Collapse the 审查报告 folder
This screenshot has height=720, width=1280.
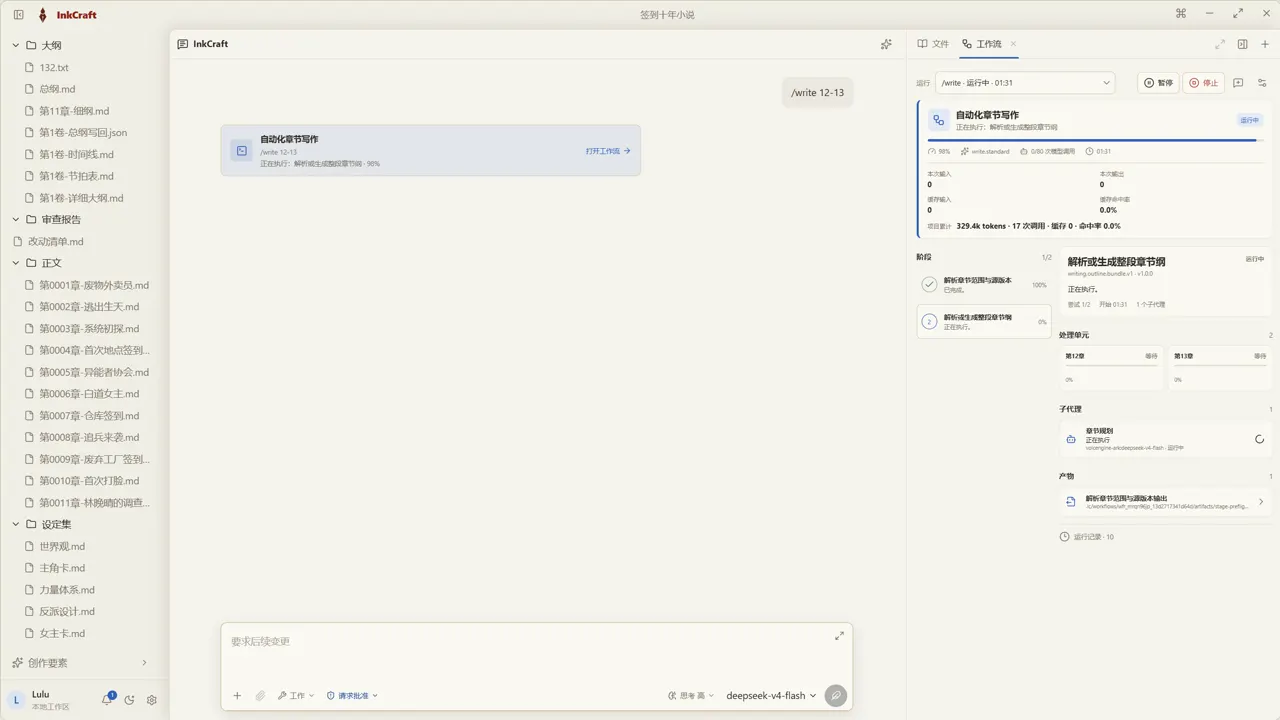click(16, 219)
